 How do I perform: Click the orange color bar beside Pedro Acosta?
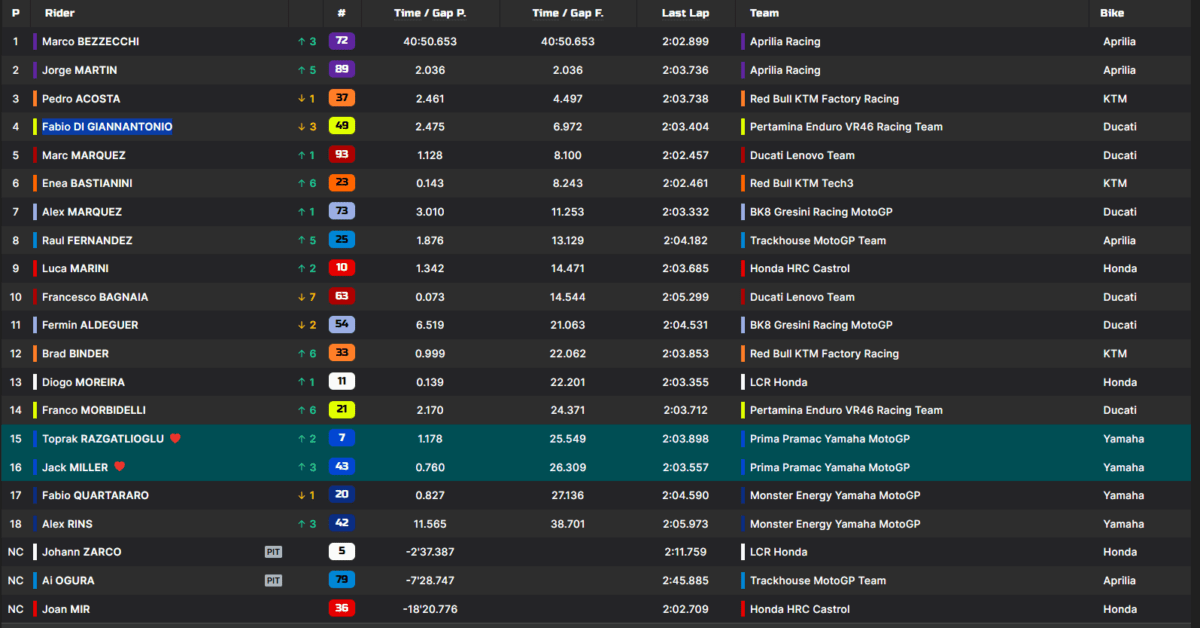35,99
